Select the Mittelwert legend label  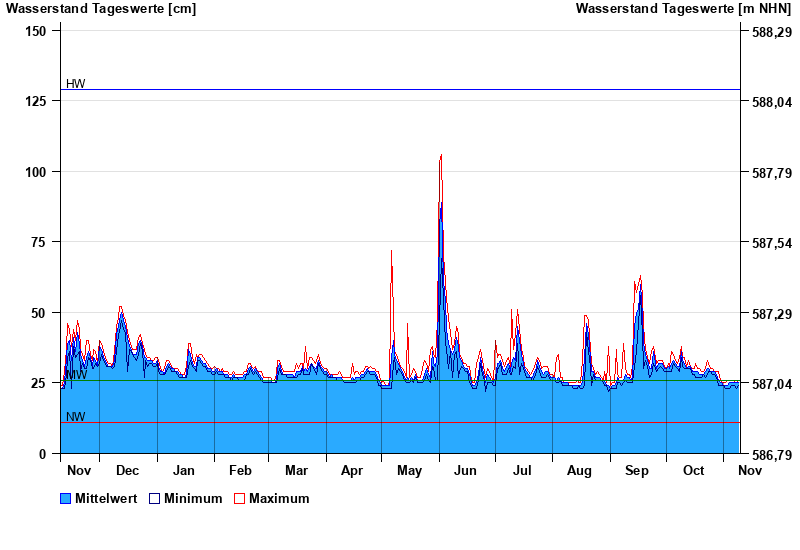tap(107, 498)
